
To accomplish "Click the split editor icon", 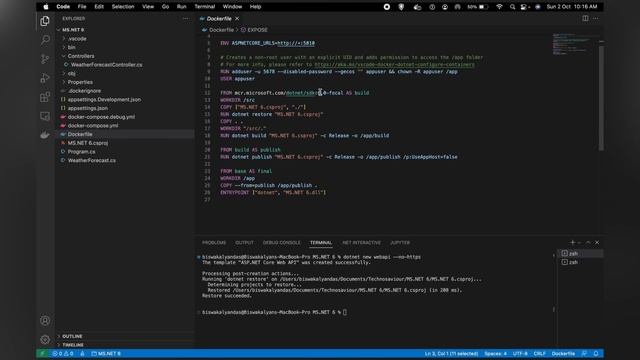I will (585, 18).
